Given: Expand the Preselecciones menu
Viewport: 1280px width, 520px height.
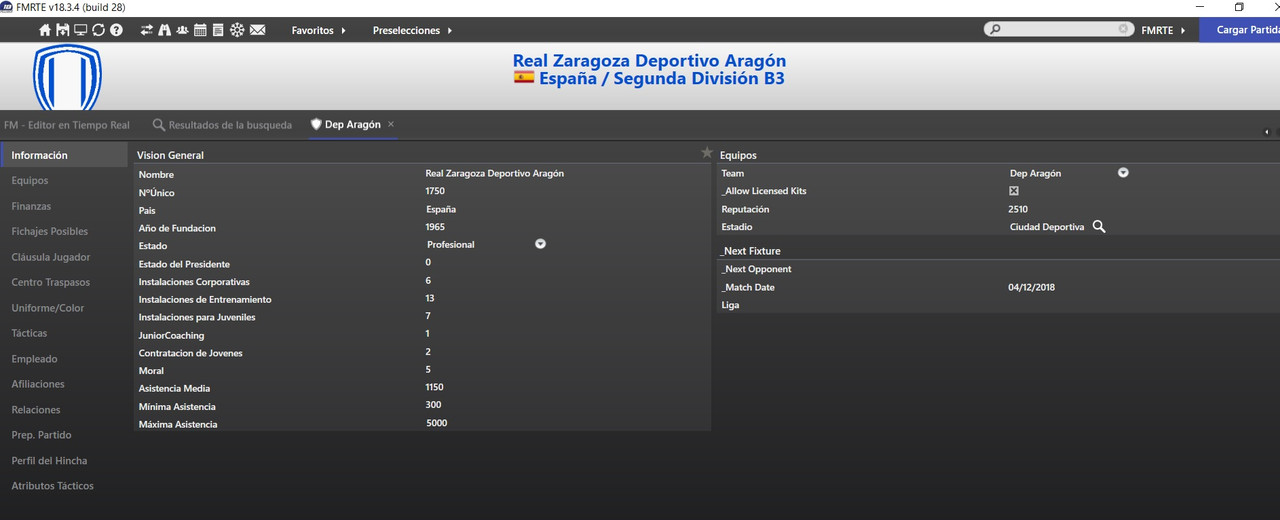Looking at the screenshot, I should click(412, 31).
